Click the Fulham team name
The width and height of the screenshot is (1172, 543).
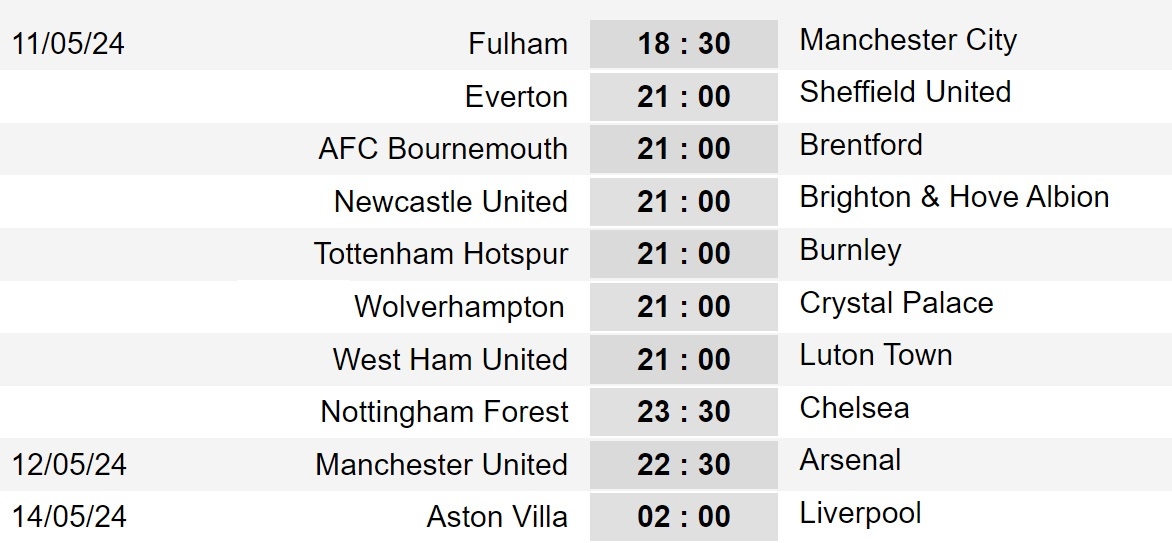518,43
